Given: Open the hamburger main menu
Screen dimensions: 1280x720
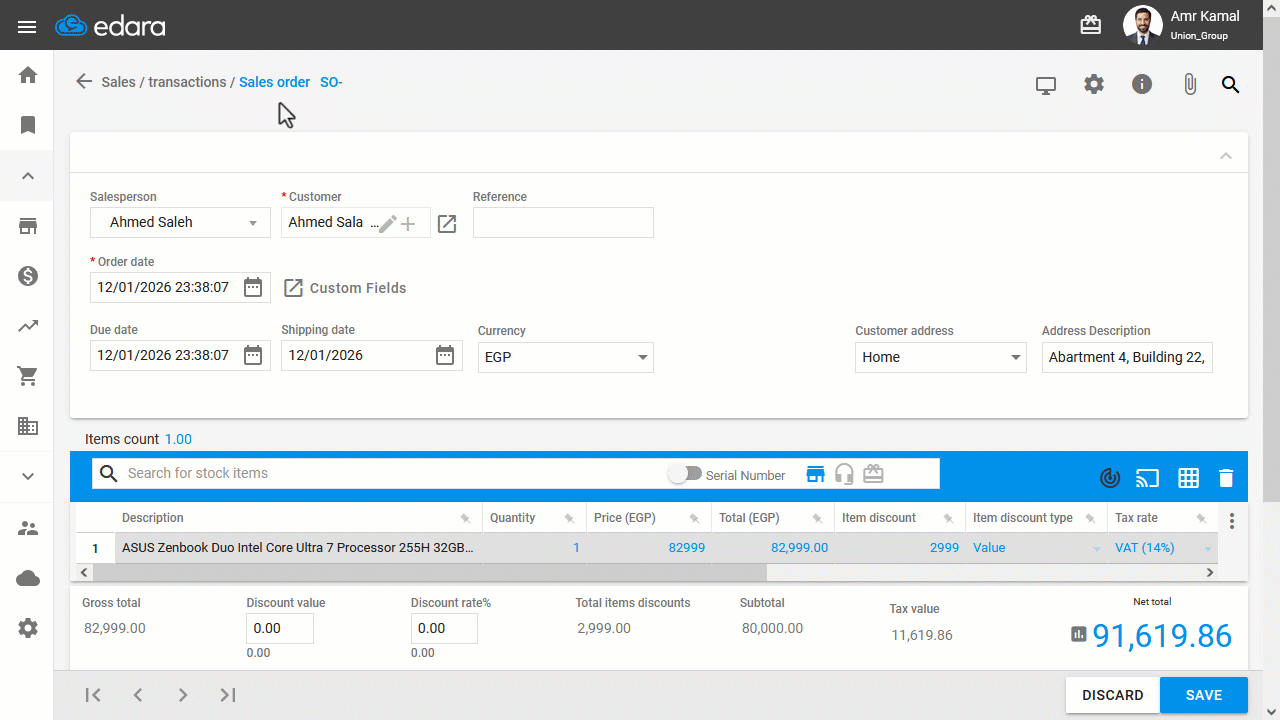Looking at the screenshot, I should (x=27, y=27).
